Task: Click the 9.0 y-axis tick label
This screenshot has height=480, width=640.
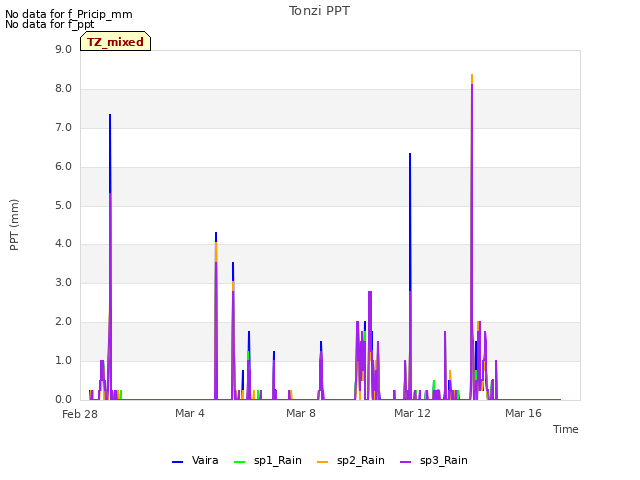Action: point(63,49)
